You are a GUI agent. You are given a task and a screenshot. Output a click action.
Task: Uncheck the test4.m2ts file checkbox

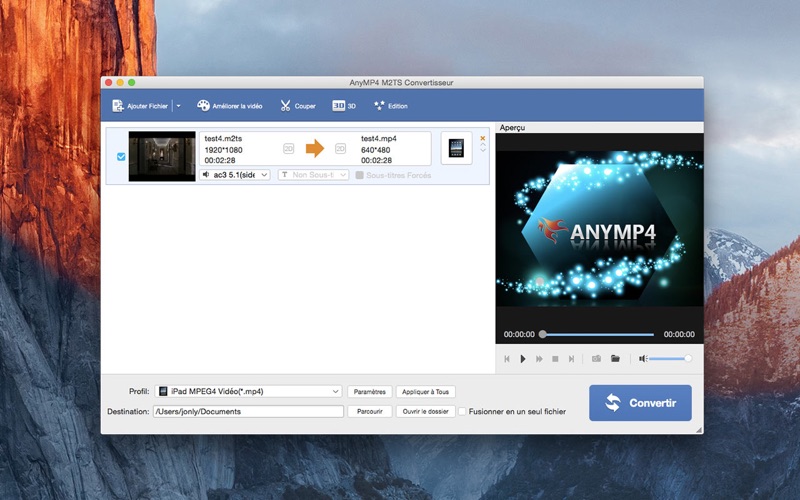pos(121,157)
